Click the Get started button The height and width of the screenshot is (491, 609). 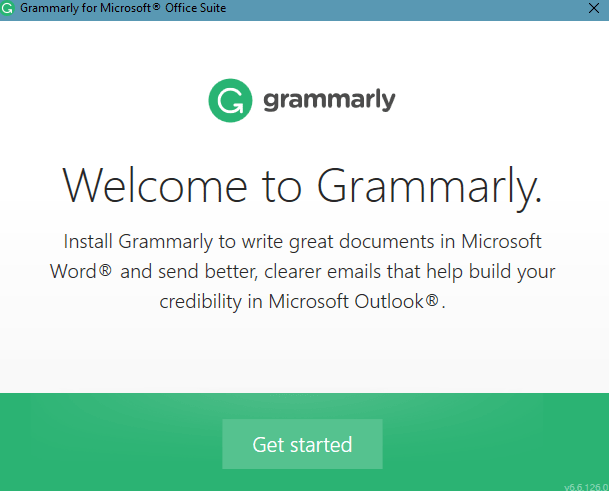point(302,444)
